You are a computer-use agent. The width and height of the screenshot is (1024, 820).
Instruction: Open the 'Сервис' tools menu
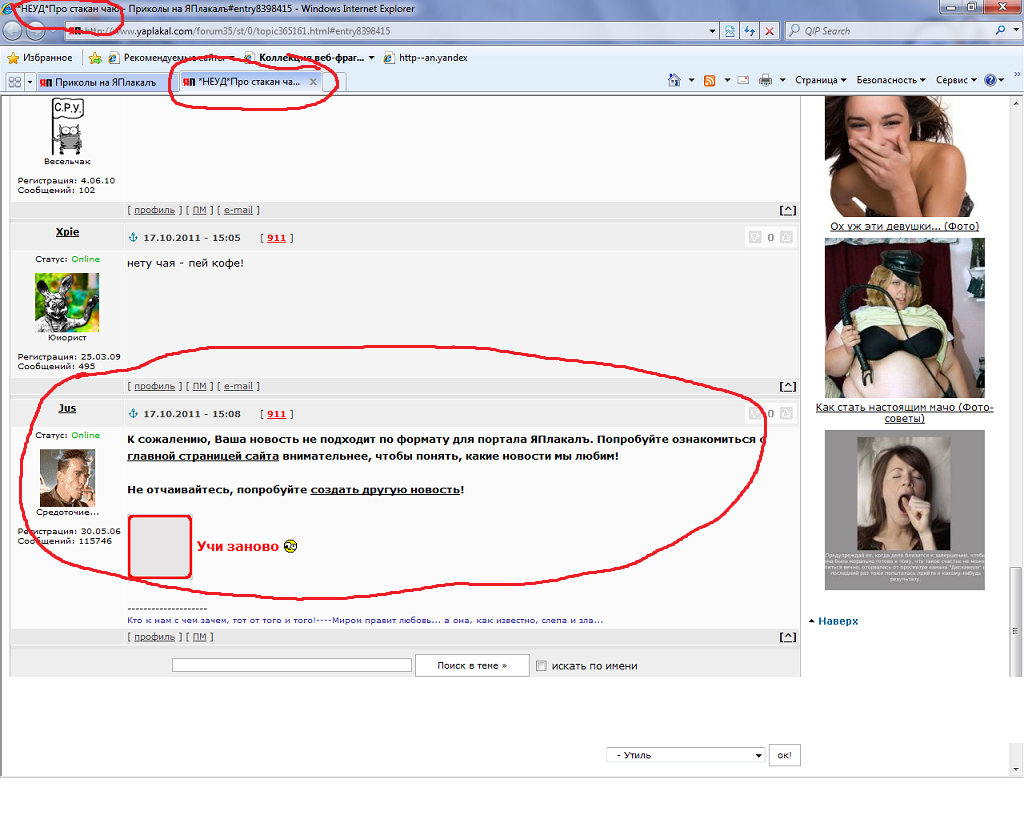pos(956,80)
